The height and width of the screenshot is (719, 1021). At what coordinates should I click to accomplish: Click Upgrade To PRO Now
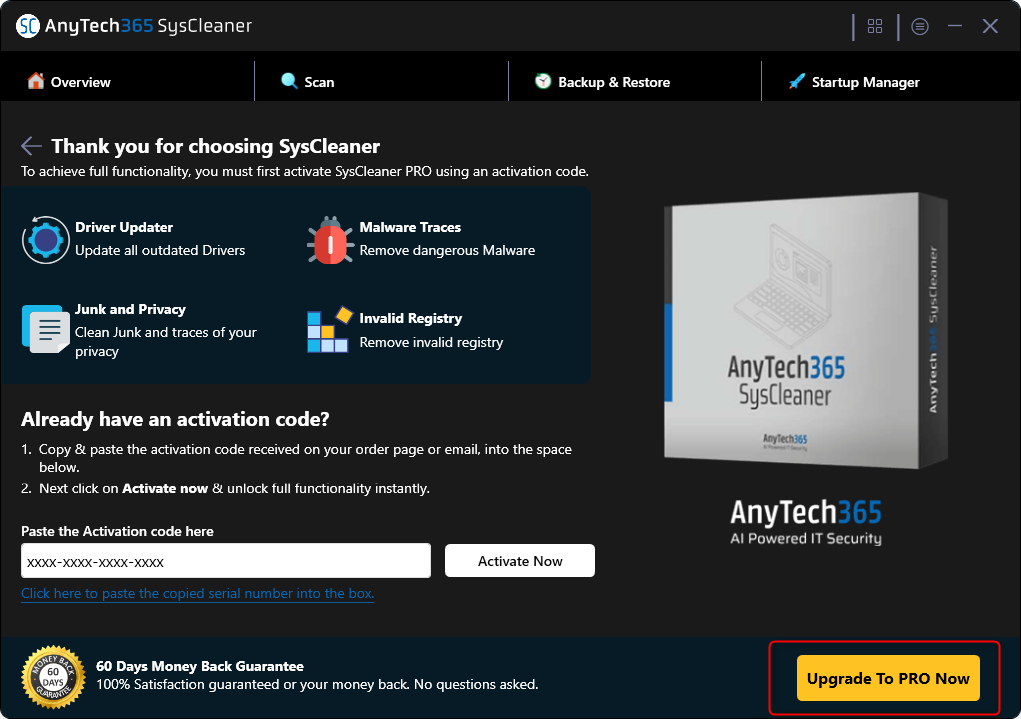coord(887,678)
